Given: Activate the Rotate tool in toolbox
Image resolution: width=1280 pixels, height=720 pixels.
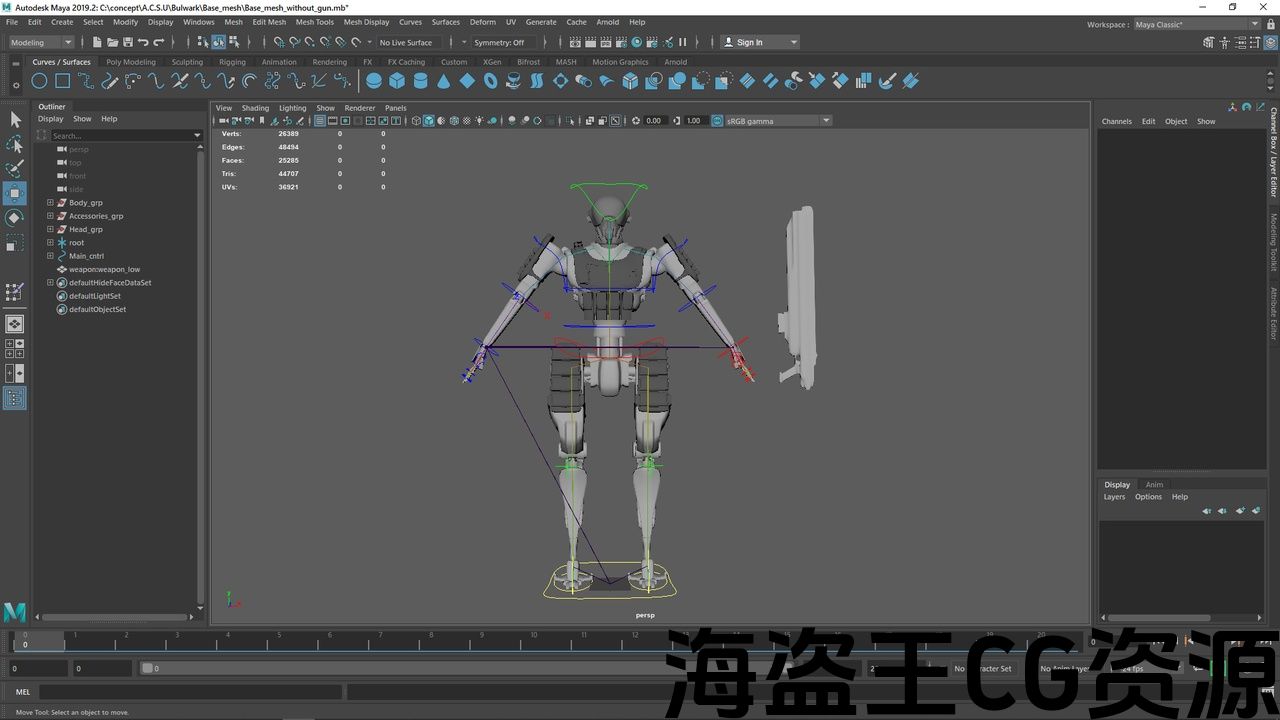Looking at the screenshot, I should (x=15, y=218).
